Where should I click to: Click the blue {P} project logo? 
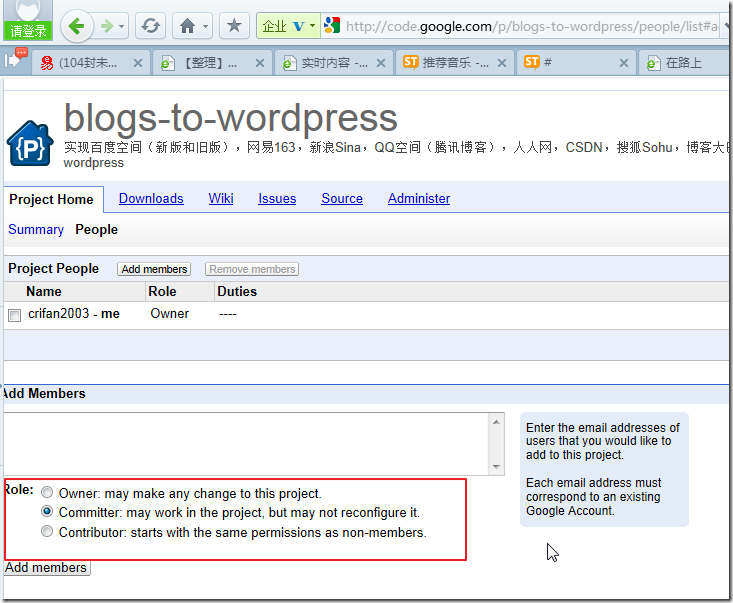[x=30, y=144]
